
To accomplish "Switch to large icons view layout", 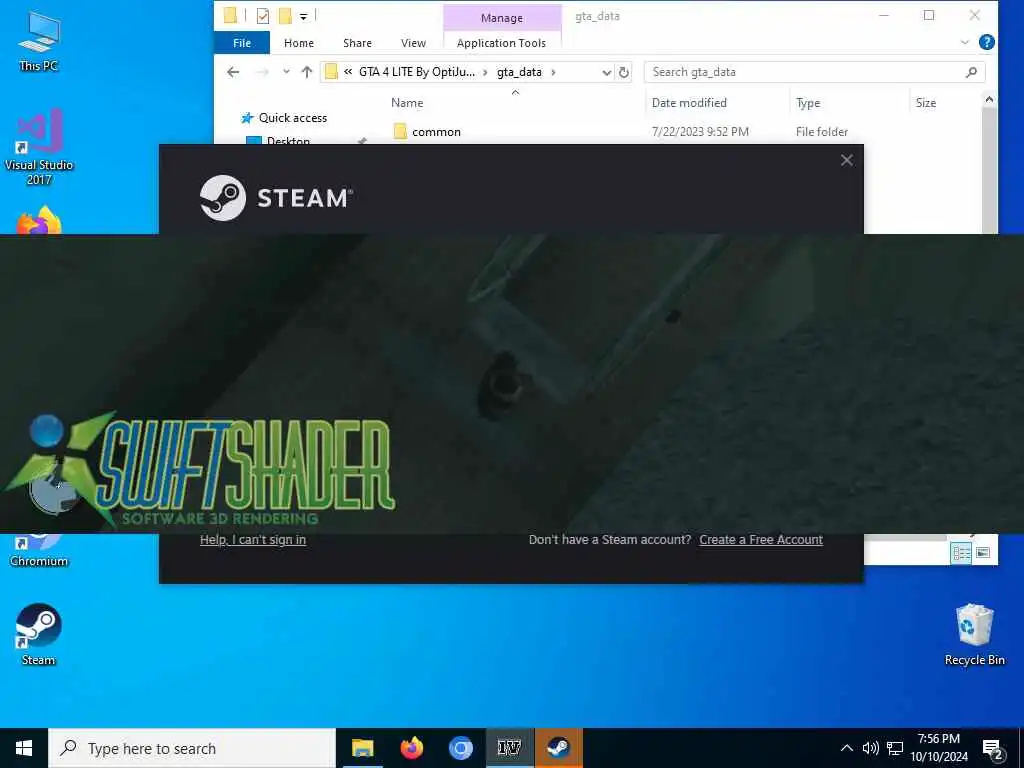I will tap(983, 553).
